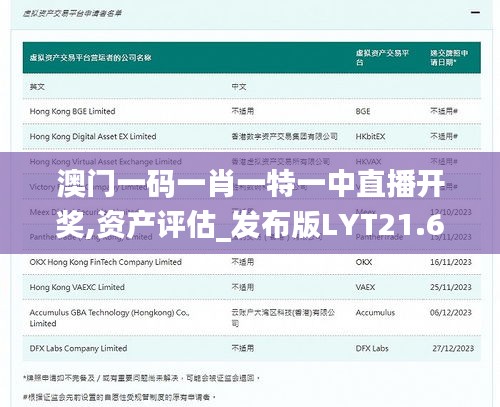
Task: Click the date 16/11/2023
Action: 451,262
